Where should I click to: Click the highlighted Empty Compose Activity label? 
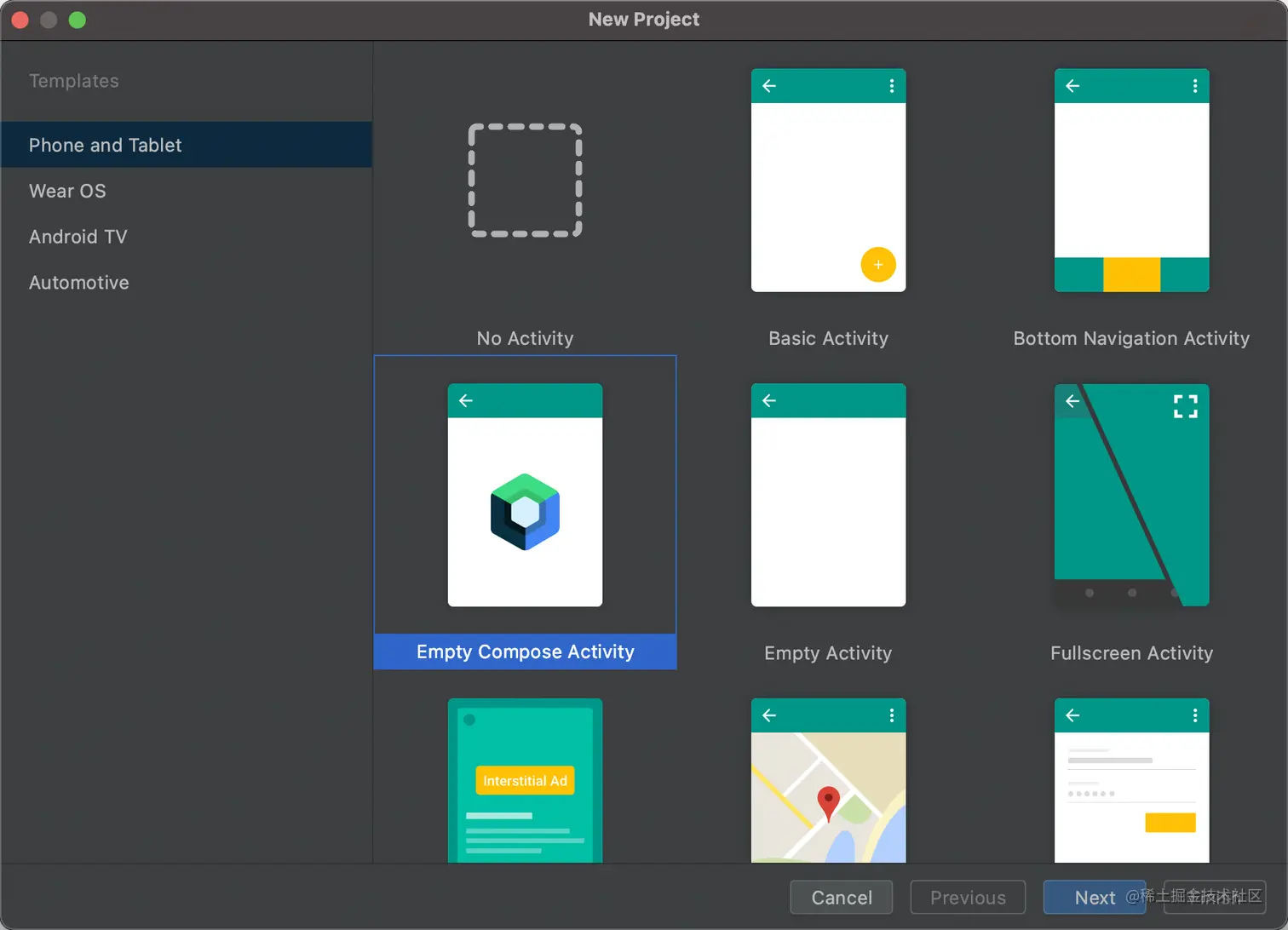point(525,652)
